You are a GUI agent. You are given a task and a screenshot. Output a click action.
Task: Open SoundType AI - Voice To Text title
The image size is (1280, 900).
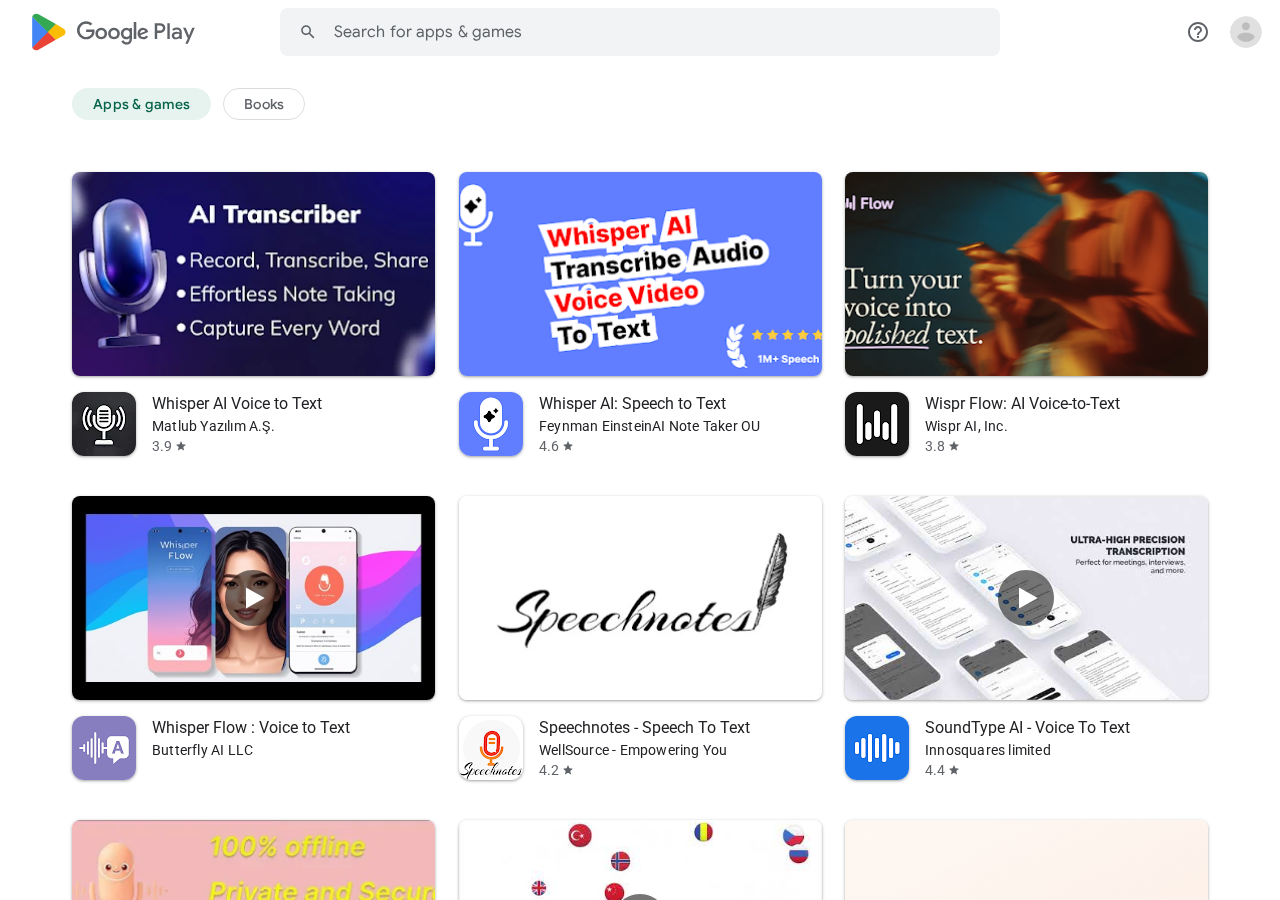click(x=1027, y=728)
